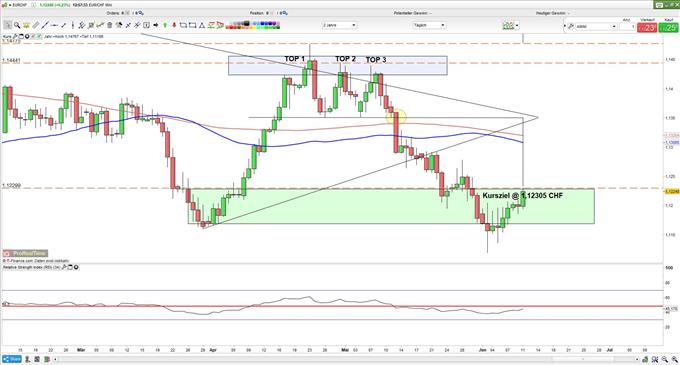Click the trash delete-objects icon
This screenshot has width=680, height=365.
coord(109,25)
